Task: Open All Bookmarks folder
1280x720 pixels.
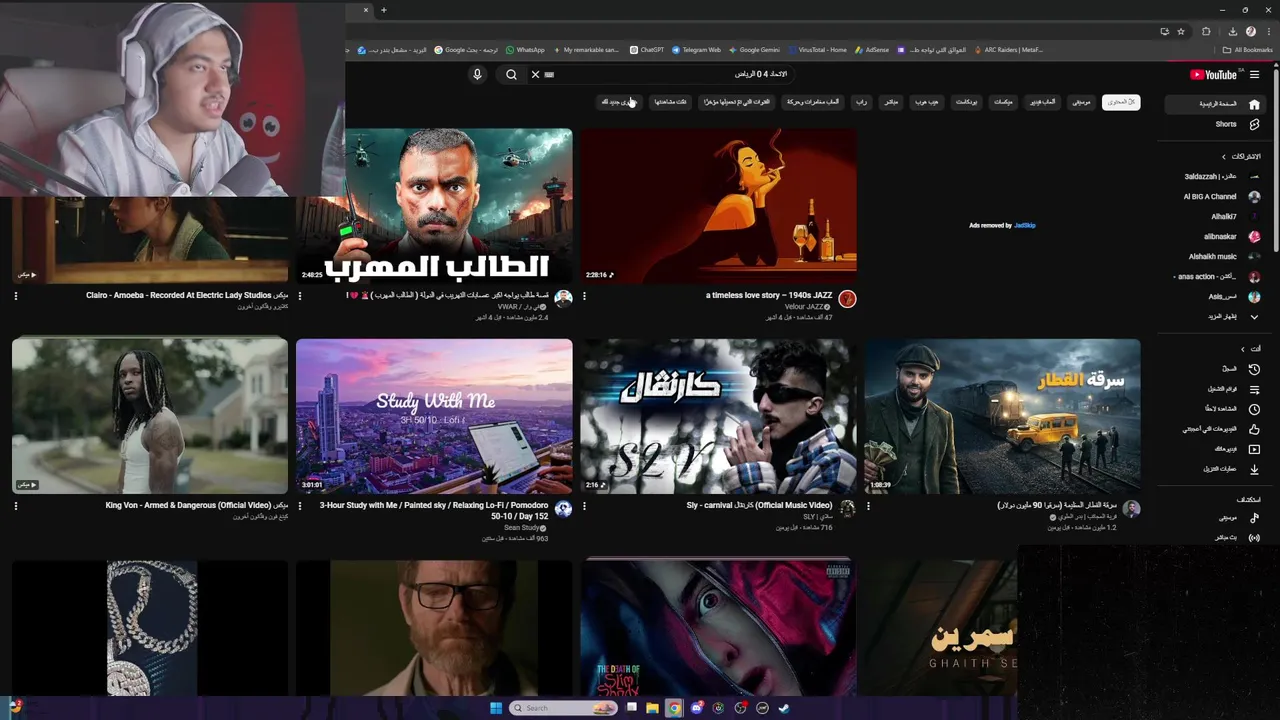Action: pyautogui.click(x=1247, y=50)
